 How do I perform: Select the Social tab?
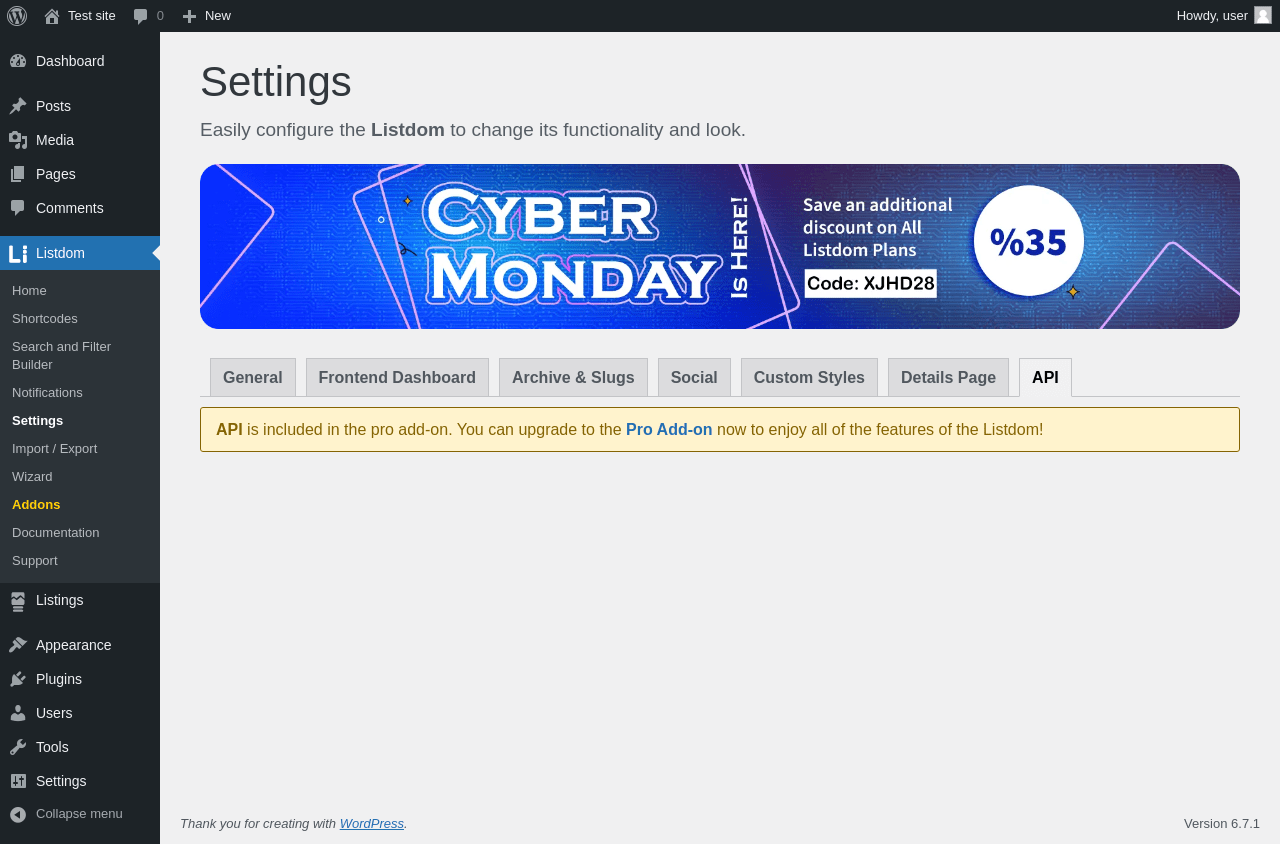click(x=694, y=377)
